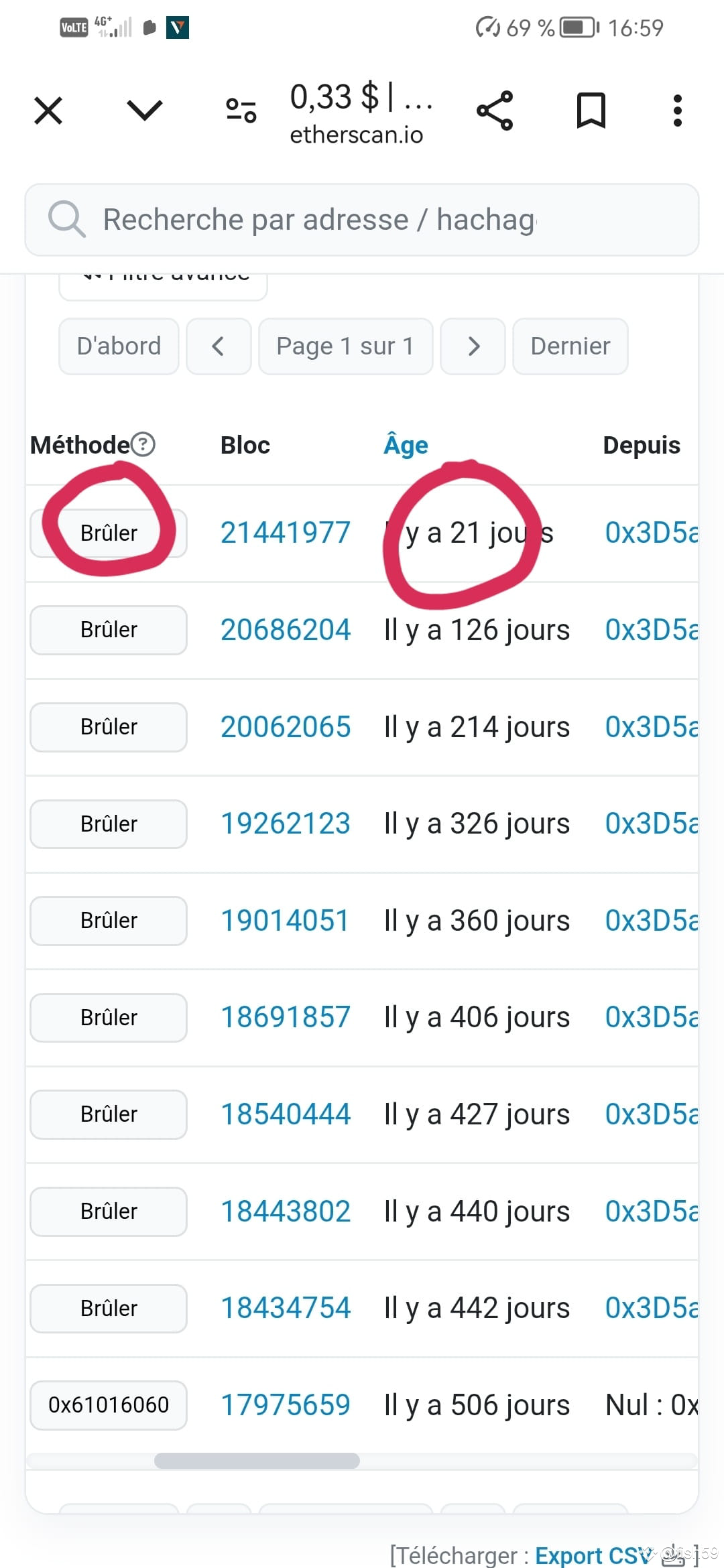724x1568 pixels.
Task: Select the first circled Brûler method button
Action: (109, 532)
